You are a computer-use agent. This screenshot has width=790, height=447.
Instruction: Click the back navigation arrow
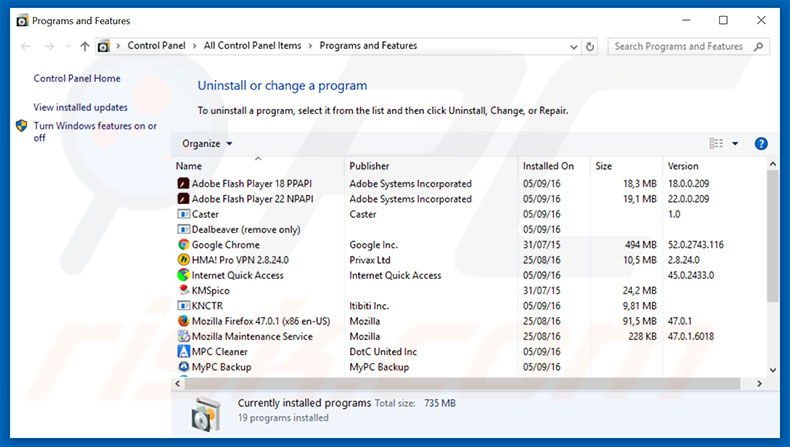pos(26,46)
